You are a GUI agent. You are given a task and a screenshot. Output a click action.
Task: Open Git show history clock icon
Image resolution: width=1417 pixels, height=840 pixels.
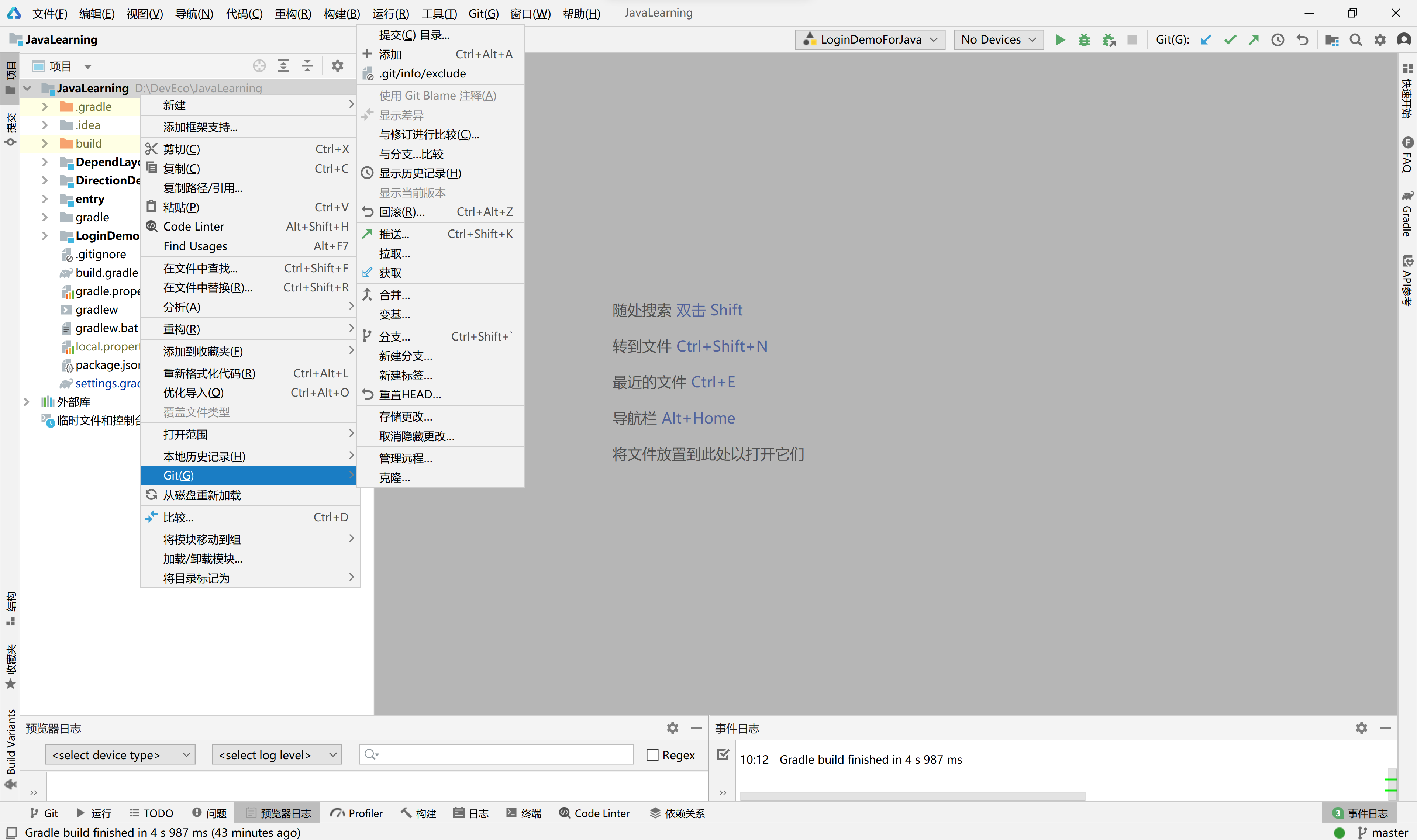1278,39
